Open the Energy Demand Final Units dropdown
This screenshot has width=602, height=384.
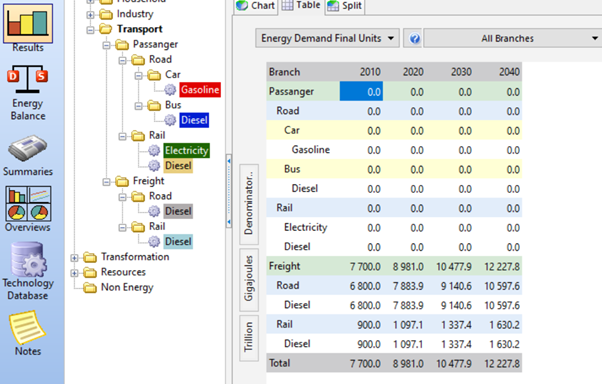(x=327, y=38)
